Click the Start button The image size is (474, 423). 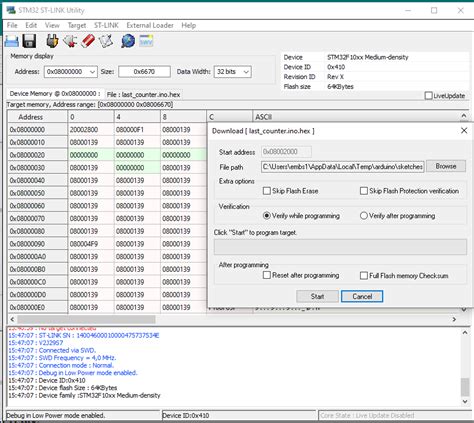tap(317, 296)
